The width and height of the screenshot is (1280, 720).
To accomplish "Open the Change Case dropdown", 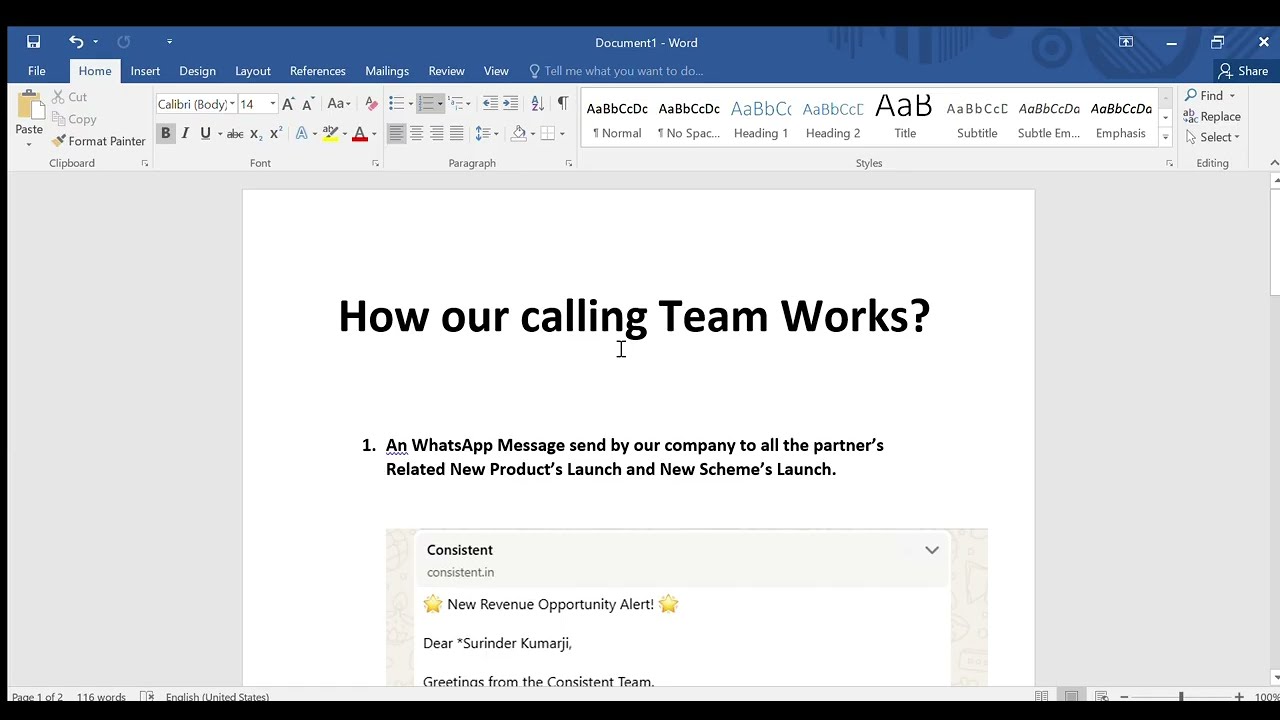I will (x=339, y=104).
